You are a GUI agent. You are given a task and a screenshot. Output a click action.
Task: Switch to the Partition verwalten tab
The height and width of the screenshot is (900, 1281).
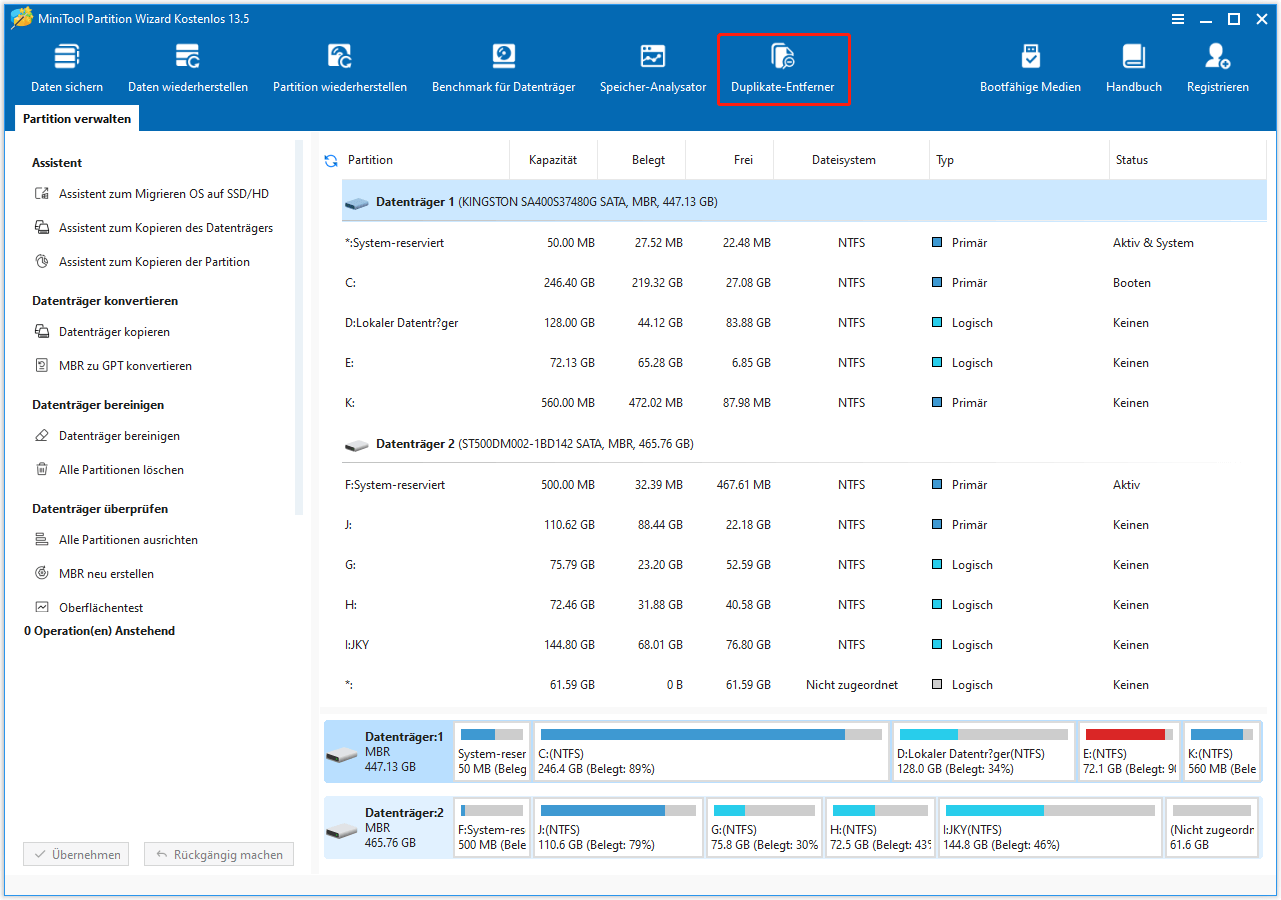tap(76, 118)
